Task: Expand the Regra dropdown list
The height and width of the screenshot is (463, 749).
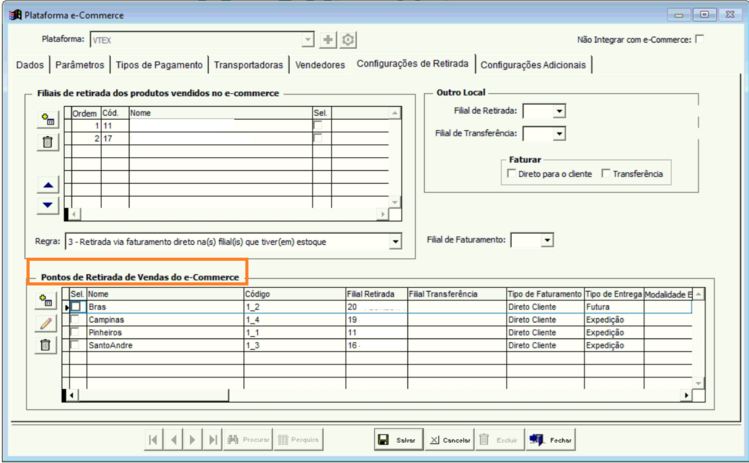Action: point(395,242)
